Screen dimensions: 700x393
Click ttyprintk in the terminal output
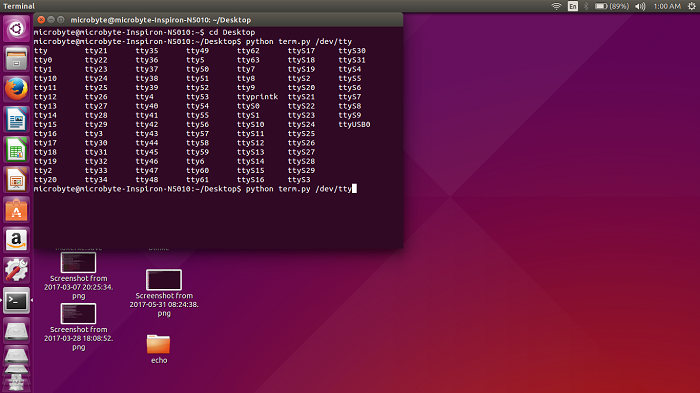tap(257, 97)
